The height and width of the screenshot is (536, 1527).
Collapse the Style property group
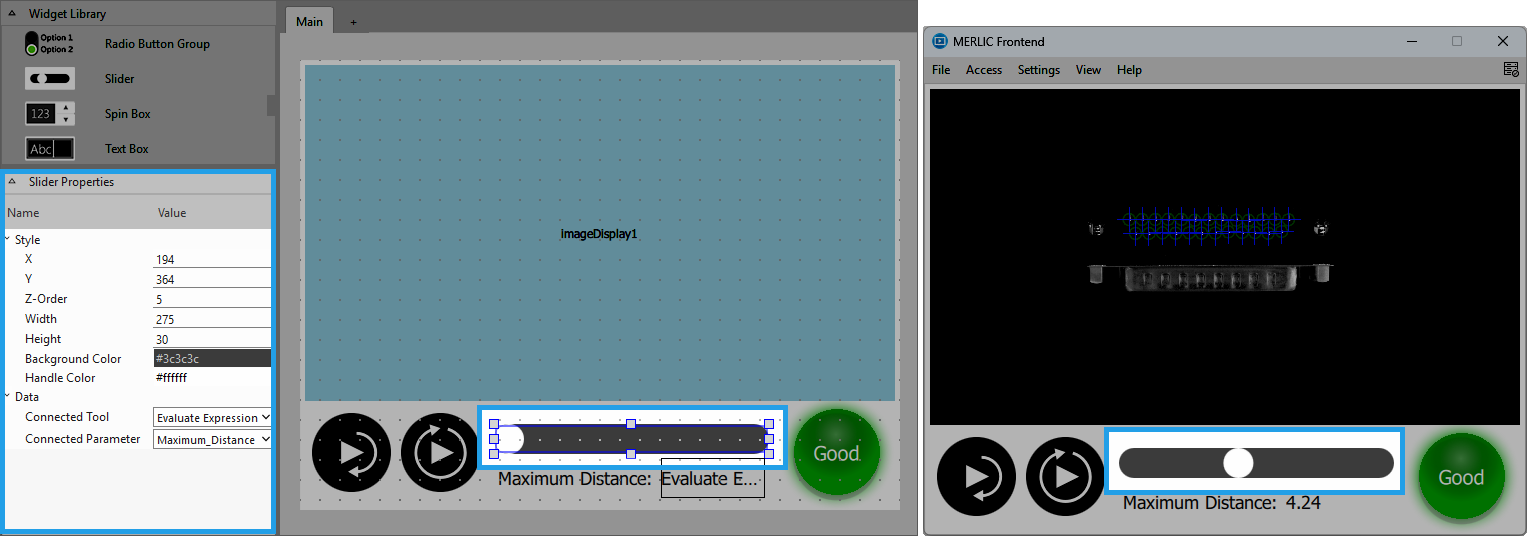(x=8, y=240)
